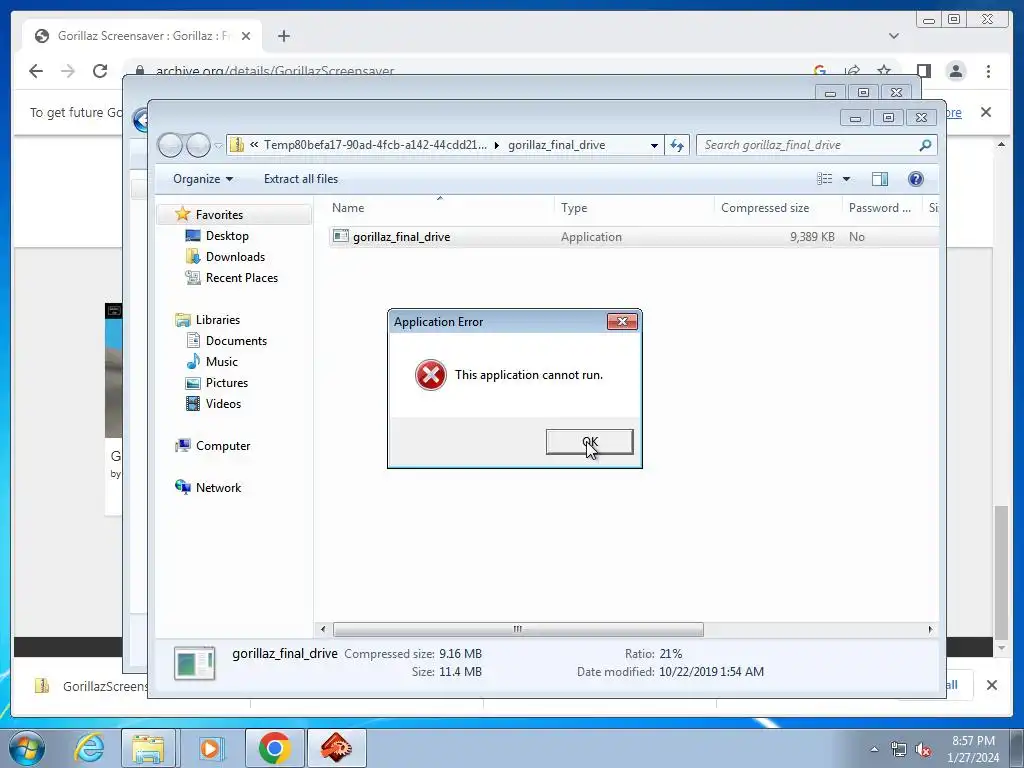Open the Organize dropdown menu
The height and width of the screenshot is (768, 1024).
(202, 179)
